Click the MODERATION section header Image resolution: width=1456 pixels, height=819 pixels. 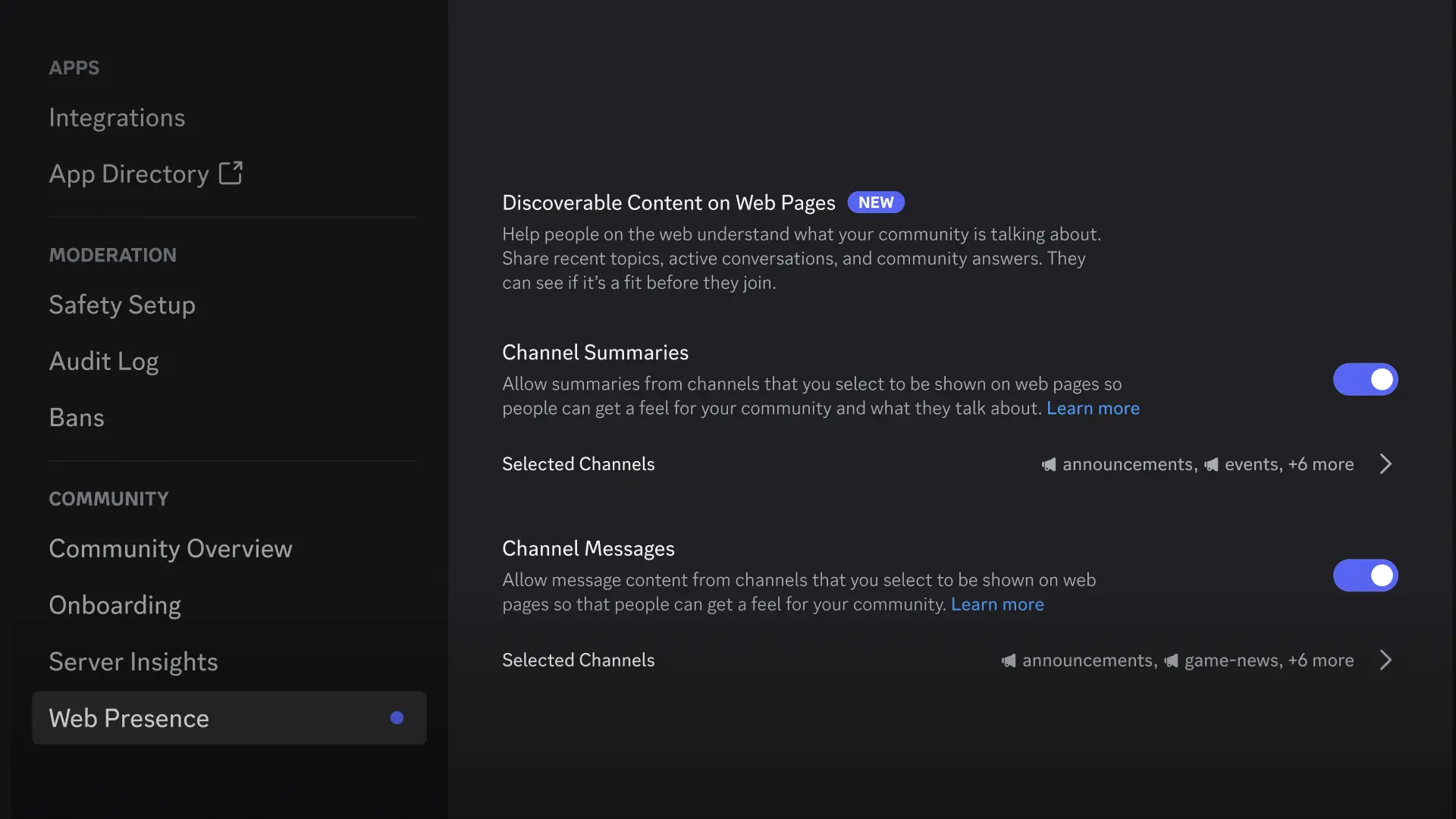[112, 255]
